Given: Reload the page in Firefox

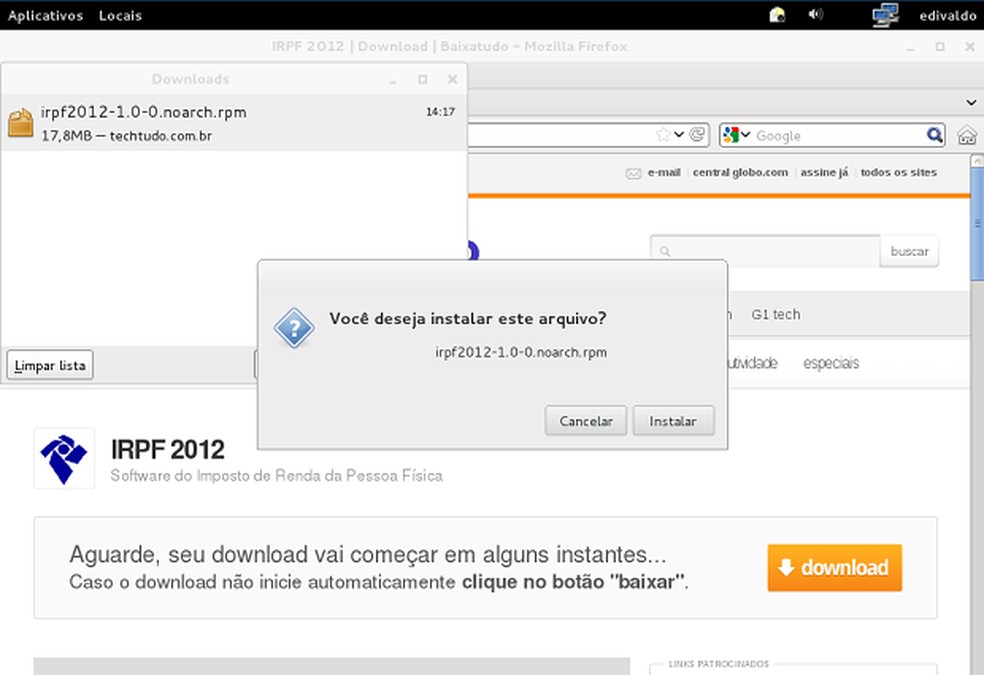Looking at the screenshot, I should 697,134.
